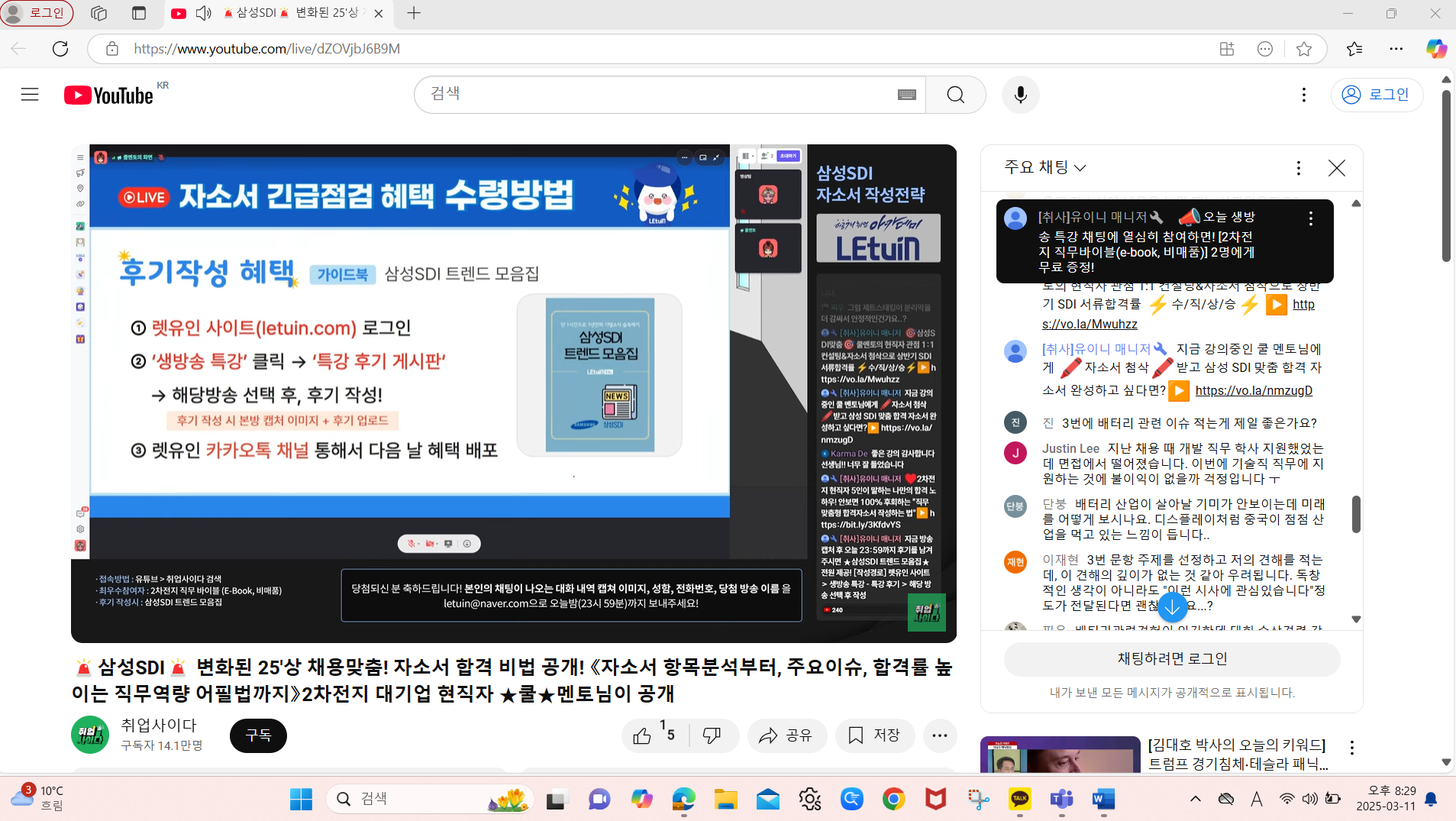Close the live chat panel
This screenshot has width=1456, height=821.
coord(1336,168)
